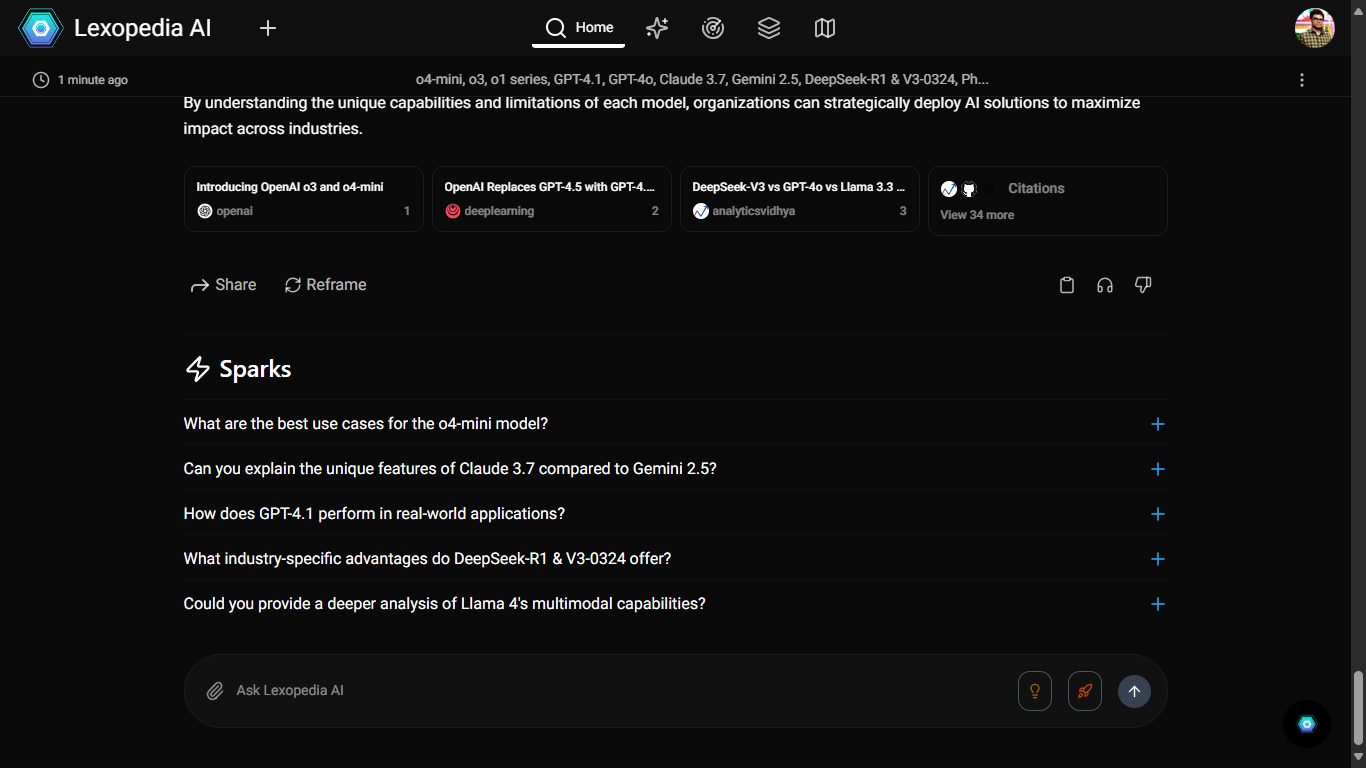The height and width of the screenshot is (768, 1366).
Task: Open the radar target icon tab
Action: (x=713, y=28)
